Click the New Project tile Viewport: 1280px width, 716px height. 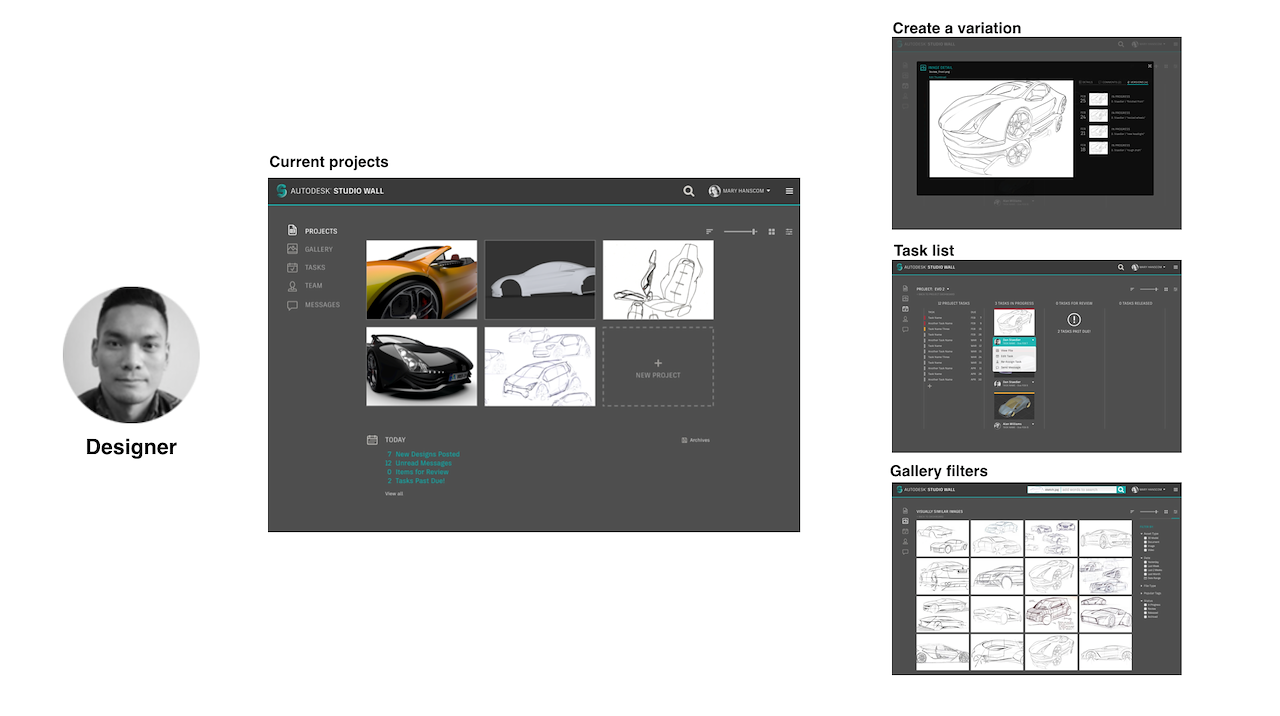tap(658, 367)
